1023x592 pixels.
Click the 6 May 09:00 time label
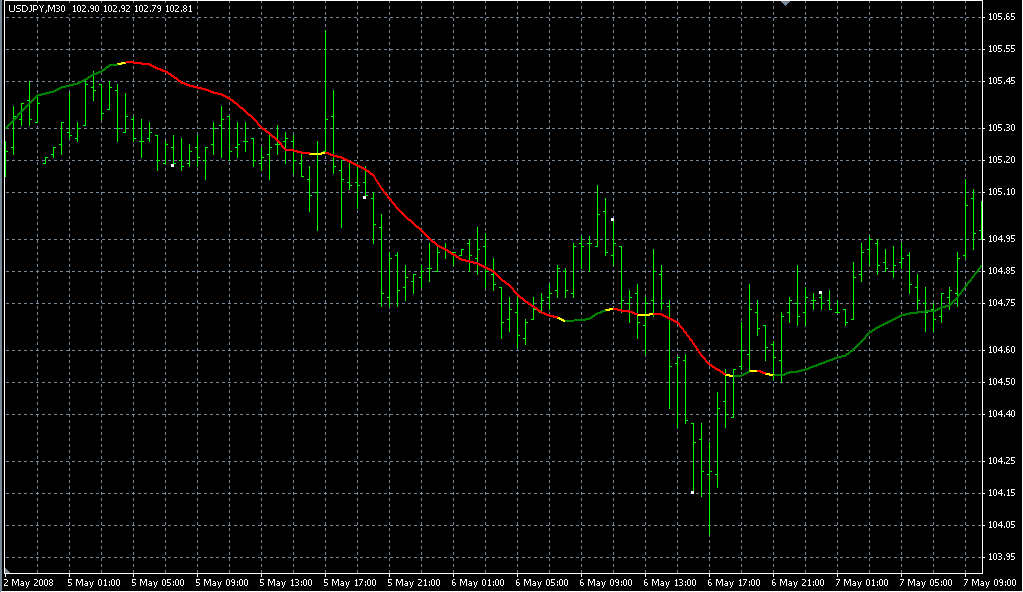pos(605,582)
